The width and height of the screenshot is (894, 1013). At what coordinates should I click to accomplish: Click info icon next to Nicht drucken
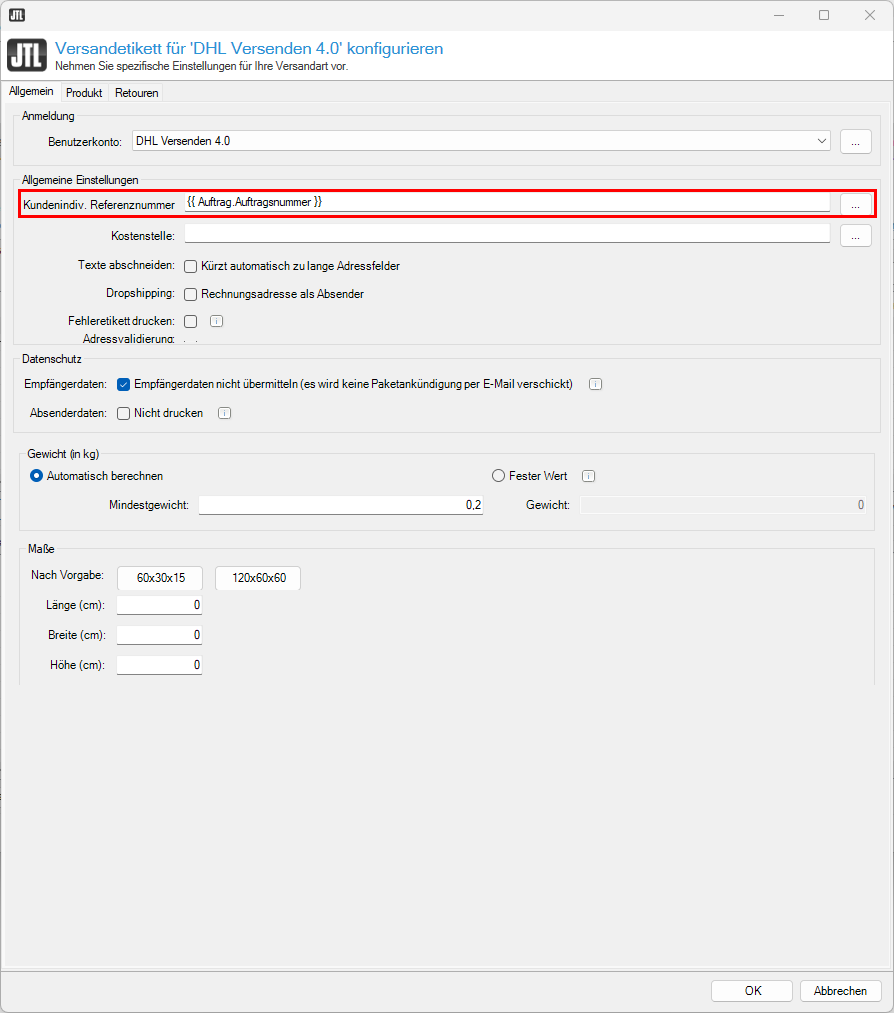coord(224,413)
